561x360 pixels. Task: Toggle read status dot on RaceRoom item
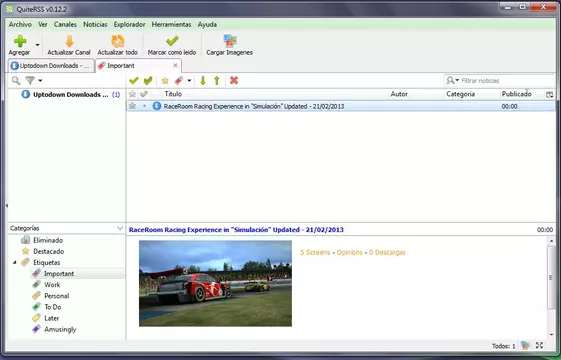coord(144,106)
